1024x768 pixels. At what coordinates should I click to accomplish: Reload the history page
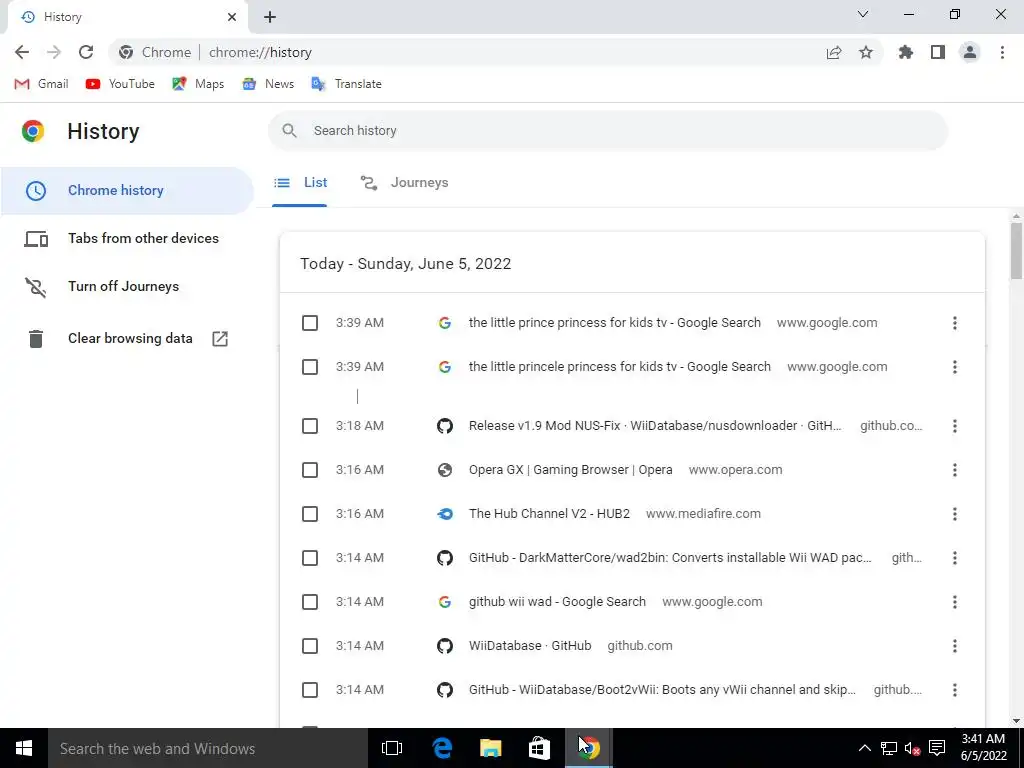click(86, 52)
